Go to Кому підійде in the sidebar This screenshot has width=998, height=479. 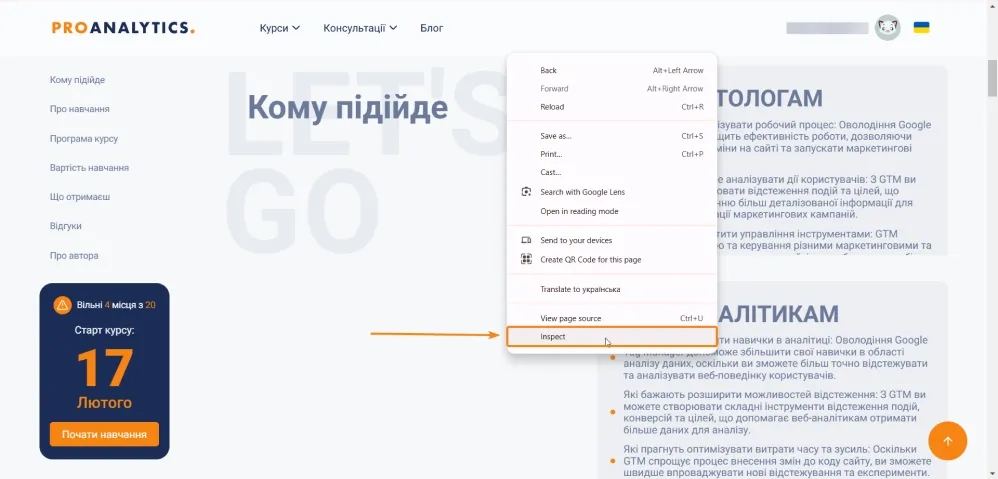(x=77, y=80)
